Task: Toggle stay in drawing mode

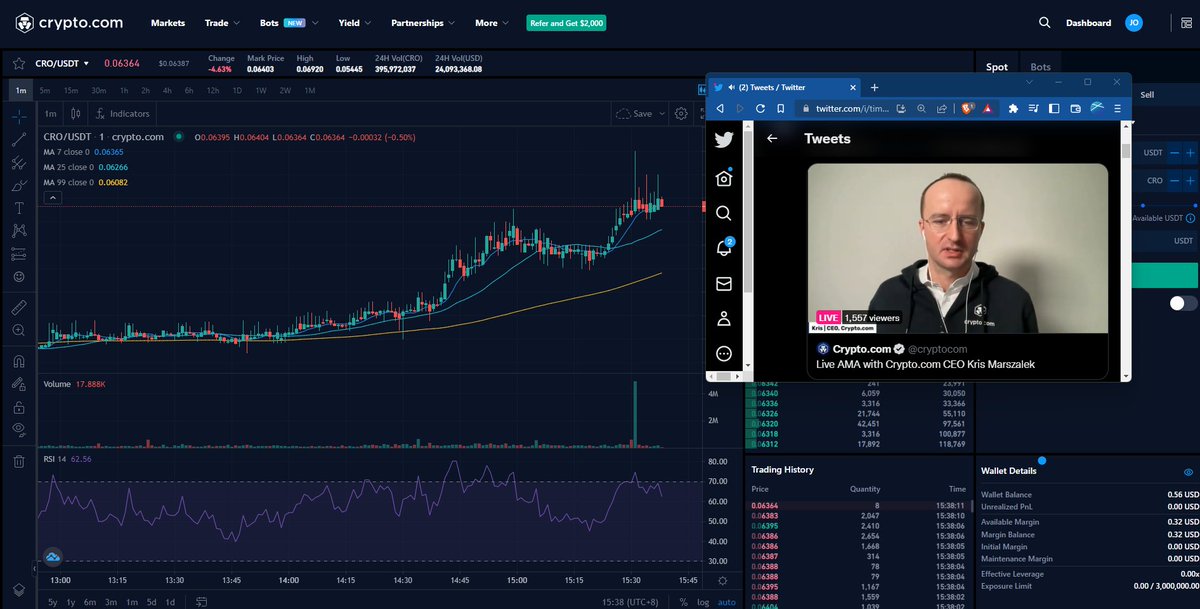Action: coord(18,384)
